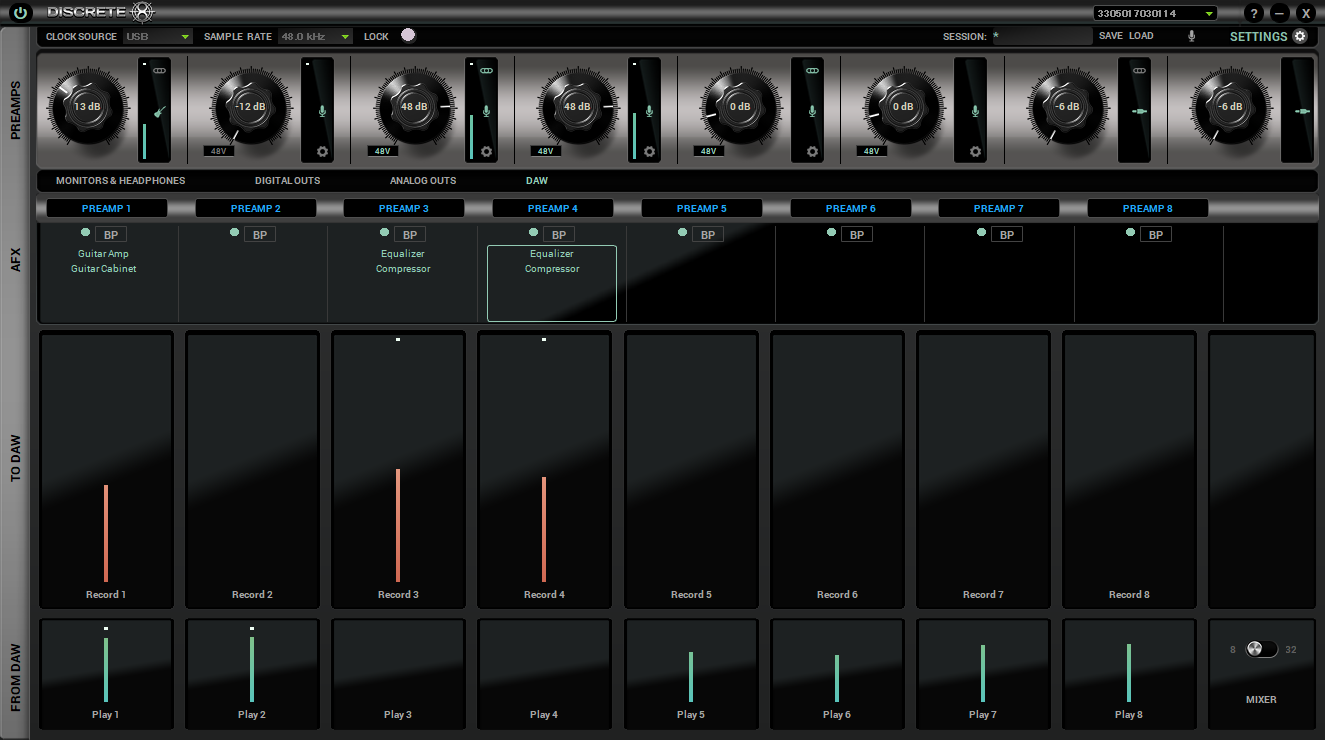This screenshot has height=740, width=1325.
Task: Click the microphone input icon on preamp 5
Action: point(812,110)
